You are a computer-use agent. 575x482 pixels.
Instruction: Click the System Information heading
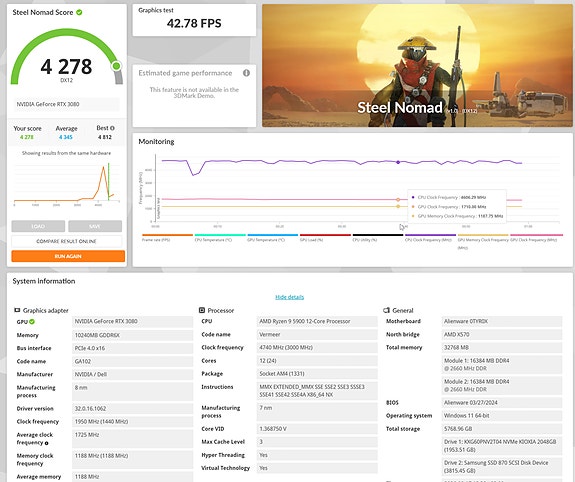[44, 281]
